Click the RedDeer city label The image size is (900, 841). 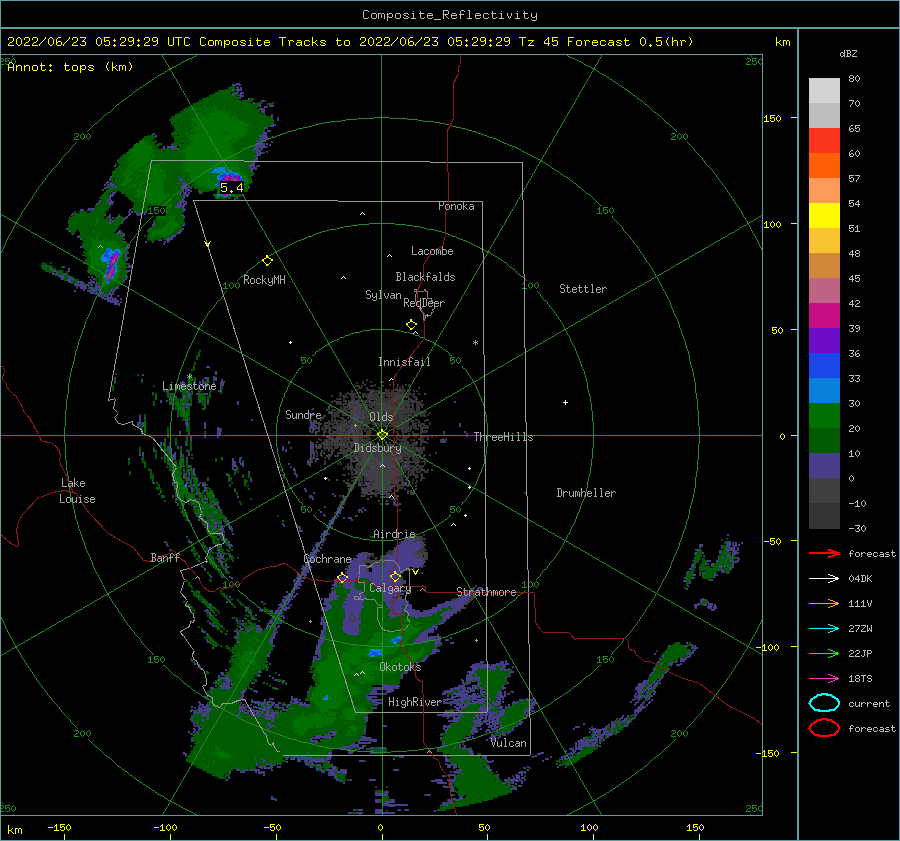point(424,303)
